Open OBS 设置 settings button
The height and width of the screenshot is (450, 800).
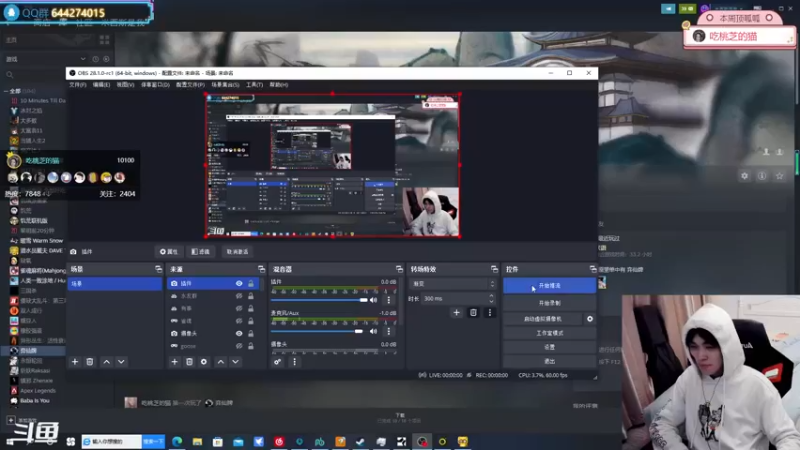pos(549,347)
